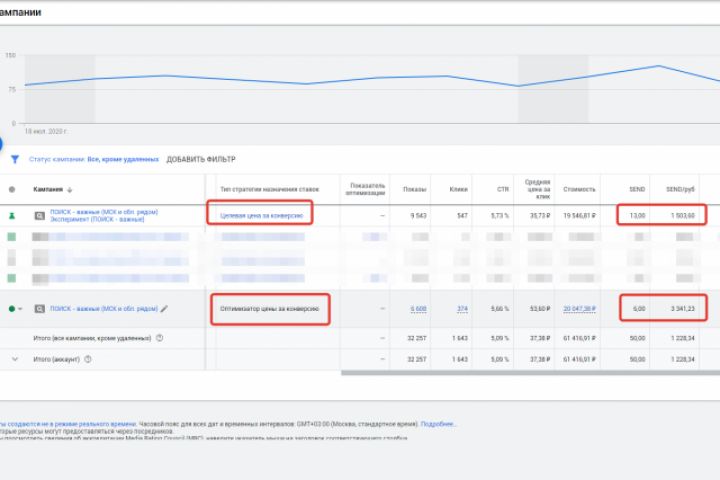Click the pencil edit icon next to the campaign name
The width and height of the screenshot is (720, 480).
click(x=164, y=309)
